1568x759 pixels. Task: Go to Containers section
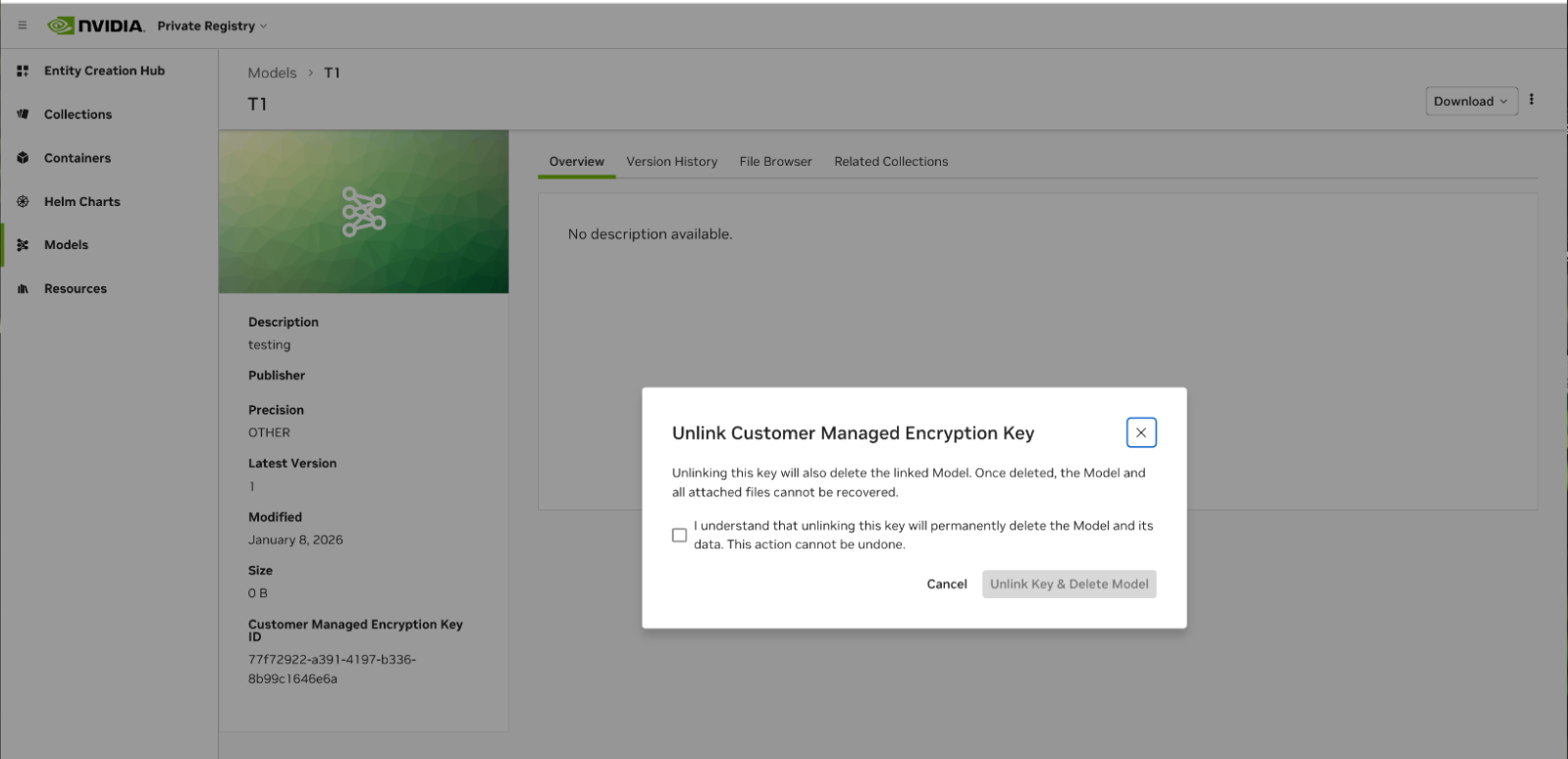point(78,158)
